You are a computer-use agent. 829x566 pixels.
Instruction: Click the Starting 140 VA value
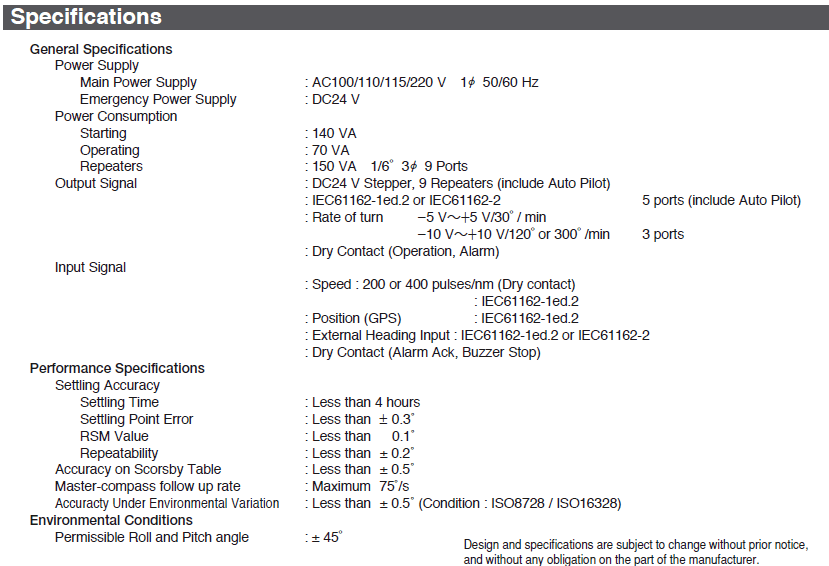334,133
